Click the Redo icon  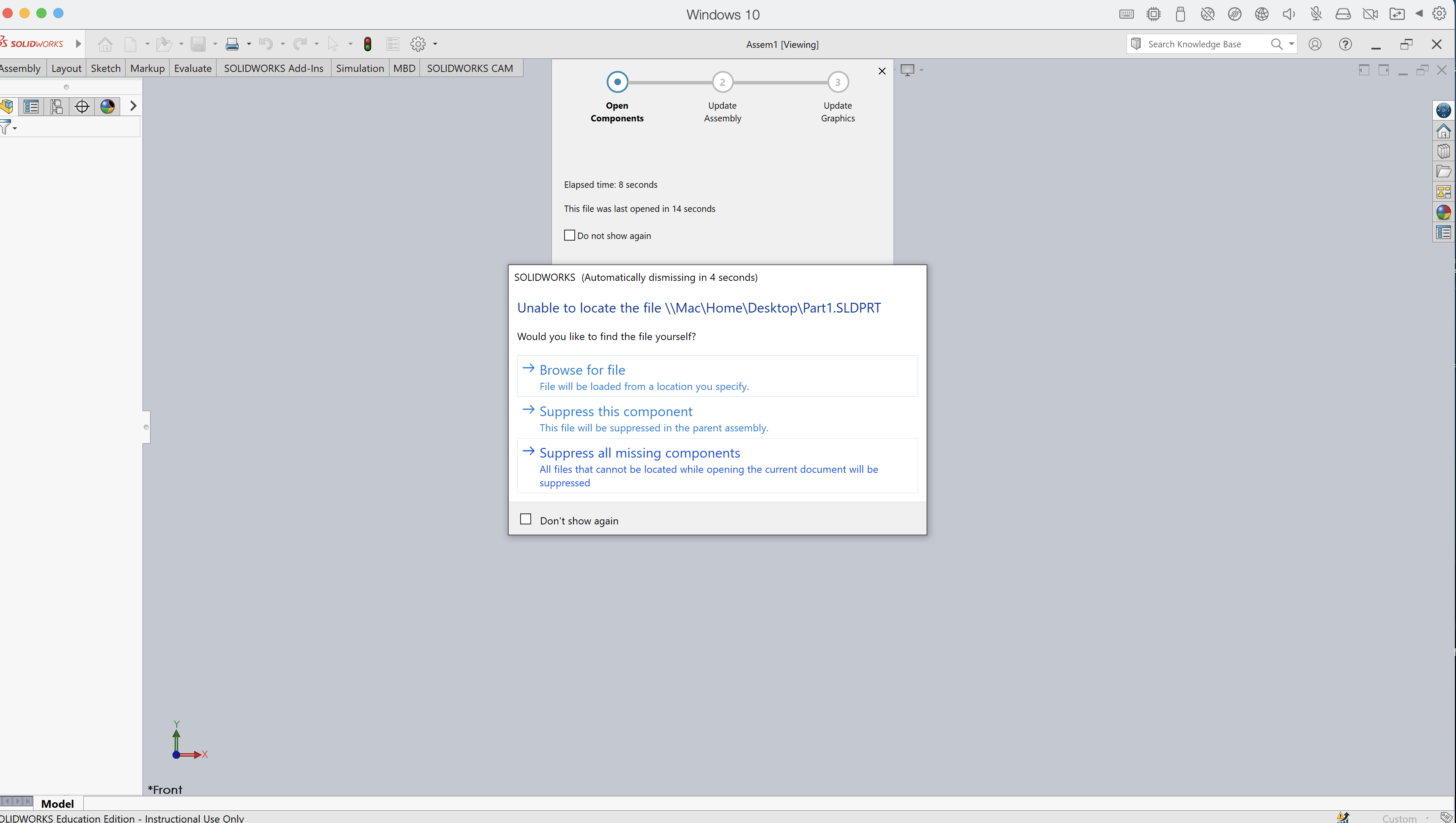[299, 44]
